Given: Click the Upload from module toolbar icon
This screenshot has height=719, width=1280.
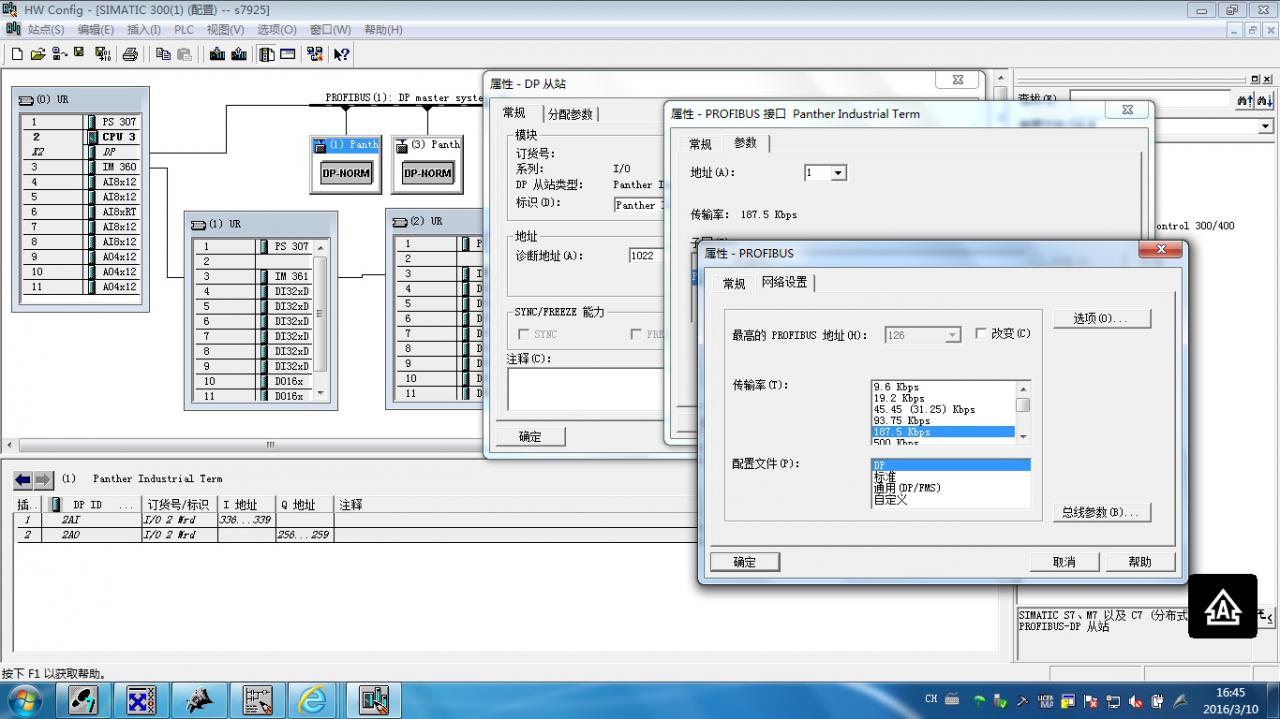Looking at the screenshot, I should click(240, 54).
